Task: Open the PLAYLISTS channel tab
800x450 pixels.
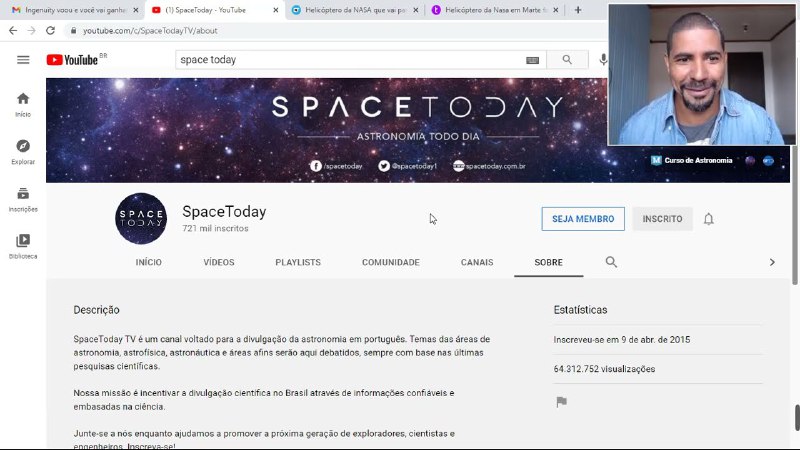Action: [x=298, y=262]
